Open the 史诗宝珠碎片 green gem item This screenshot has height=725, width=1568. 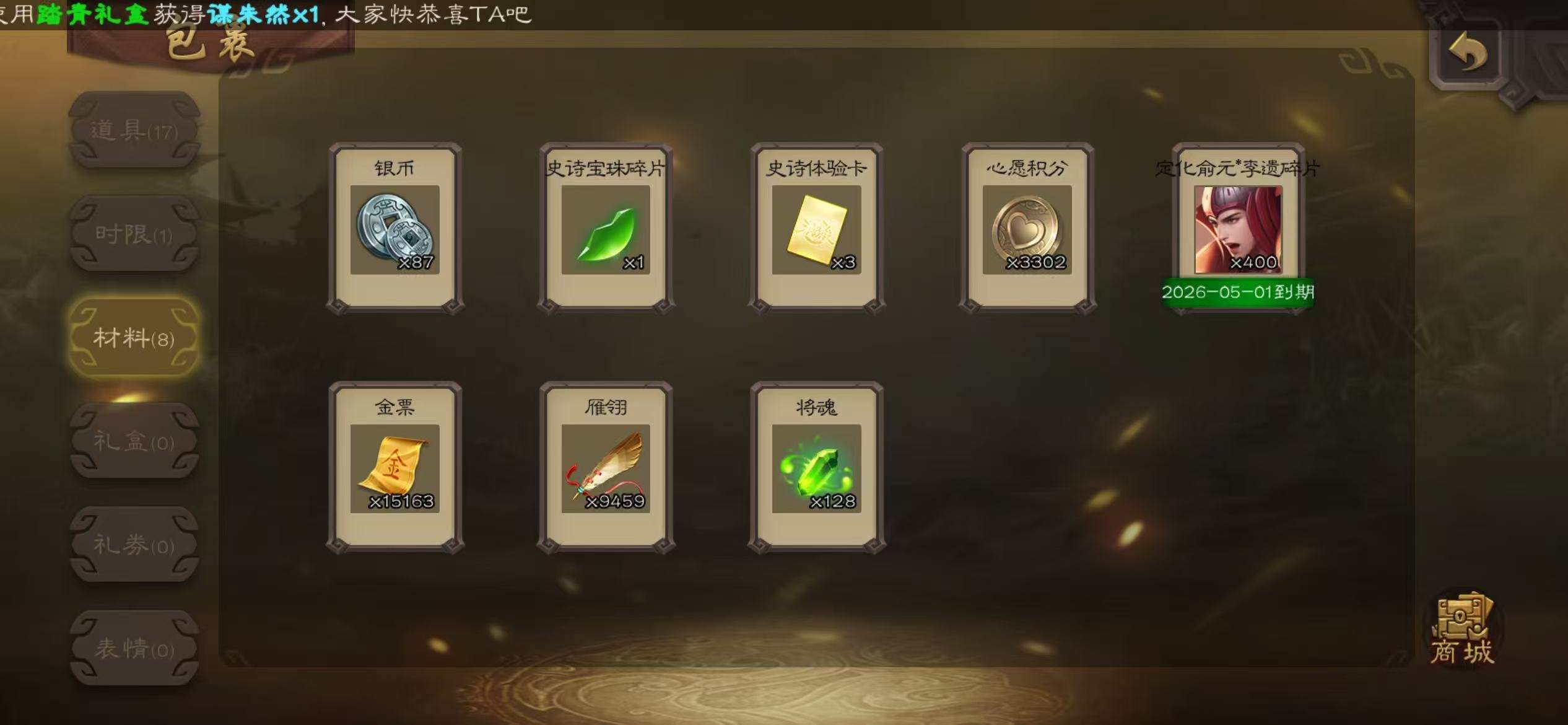coord(606,228)
